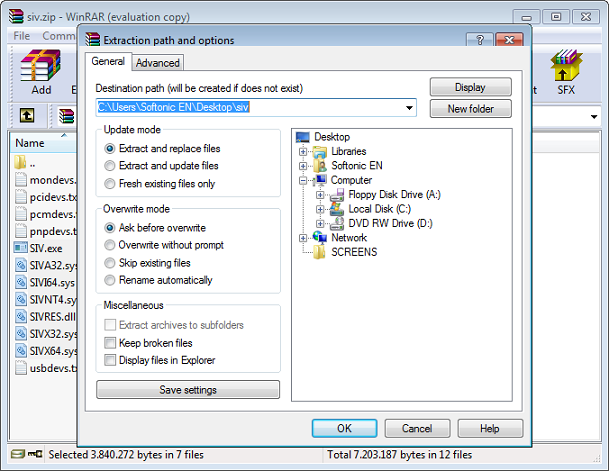Click the archive icon beside the up arrow
609x471 pixels.
point(66,116)
